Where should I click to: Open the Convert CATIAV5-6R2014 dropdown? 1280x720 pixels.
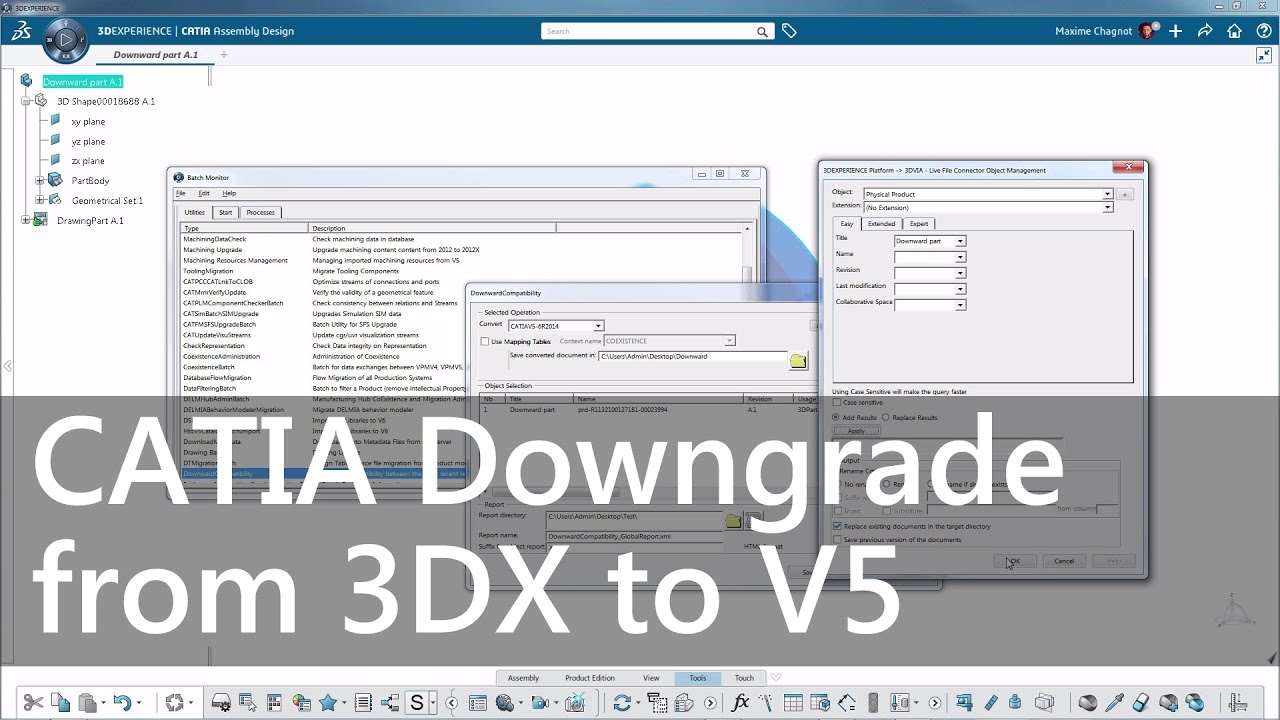pos(598,326)
